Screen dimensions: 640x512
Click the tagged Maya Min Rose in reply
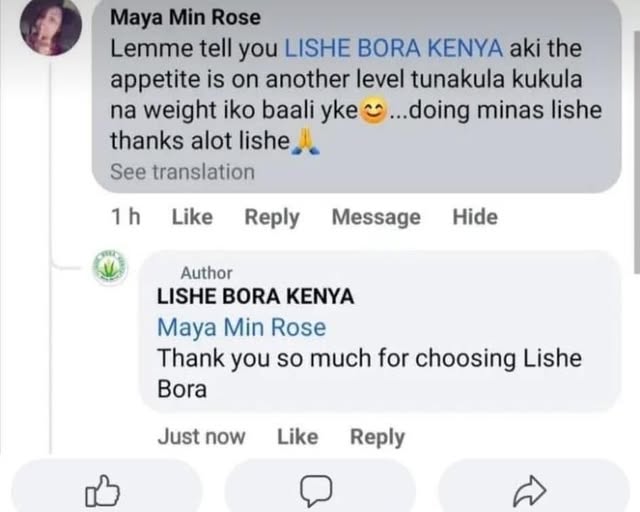pos(241,328)
